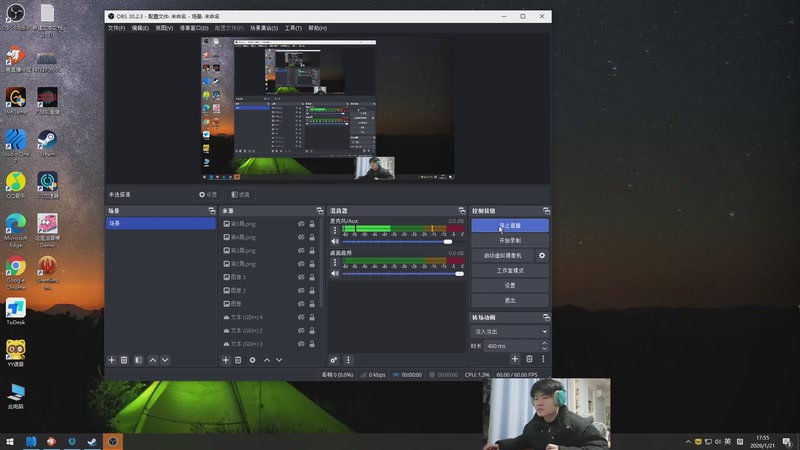800x450 pixels.
Task: Open 麦克风/Aux three-dot options menu
Action: point(335,231)
